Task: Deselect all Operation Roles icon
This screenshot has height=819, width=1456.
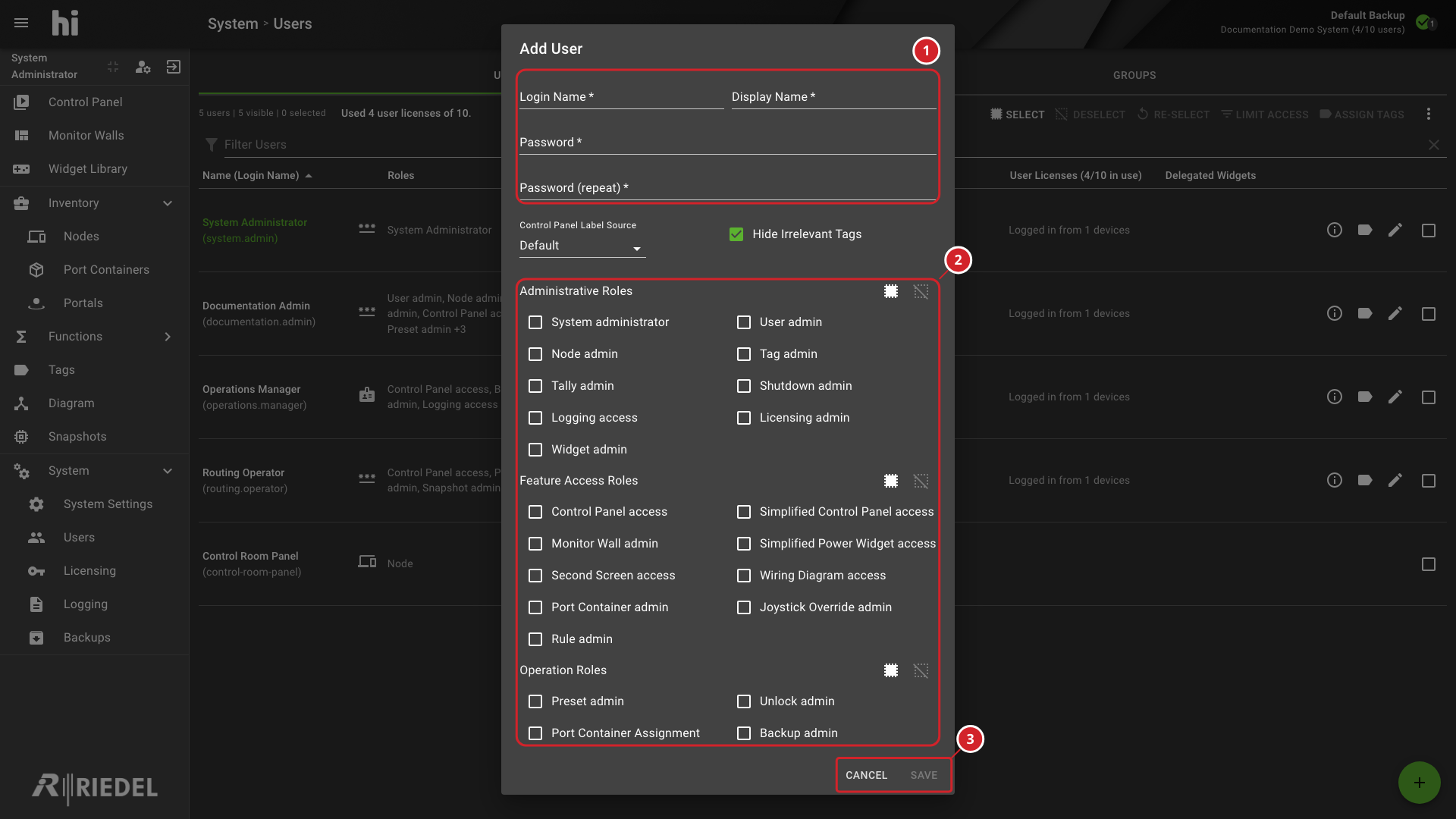Action: pyautogui.click(x=921, y=670)
